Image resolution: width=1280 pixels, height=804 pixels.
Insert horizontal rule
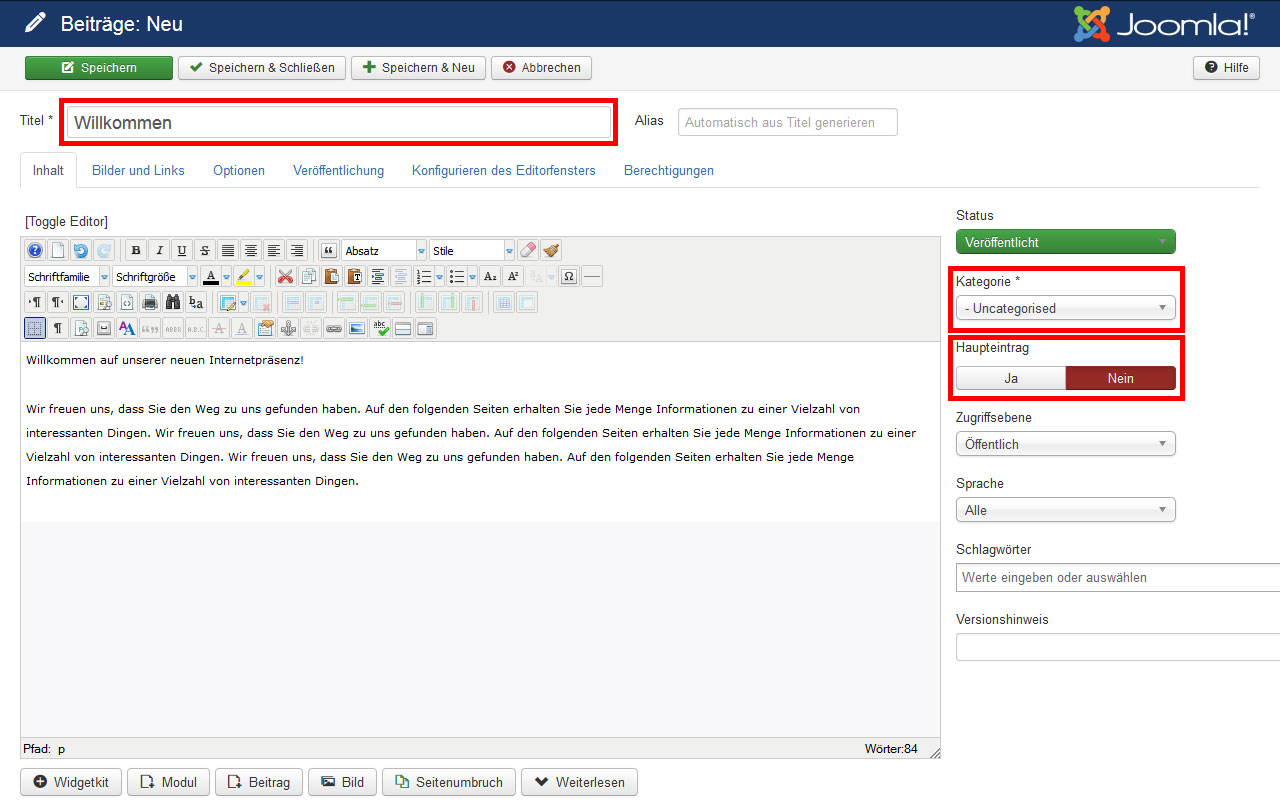tap(592, 277)
